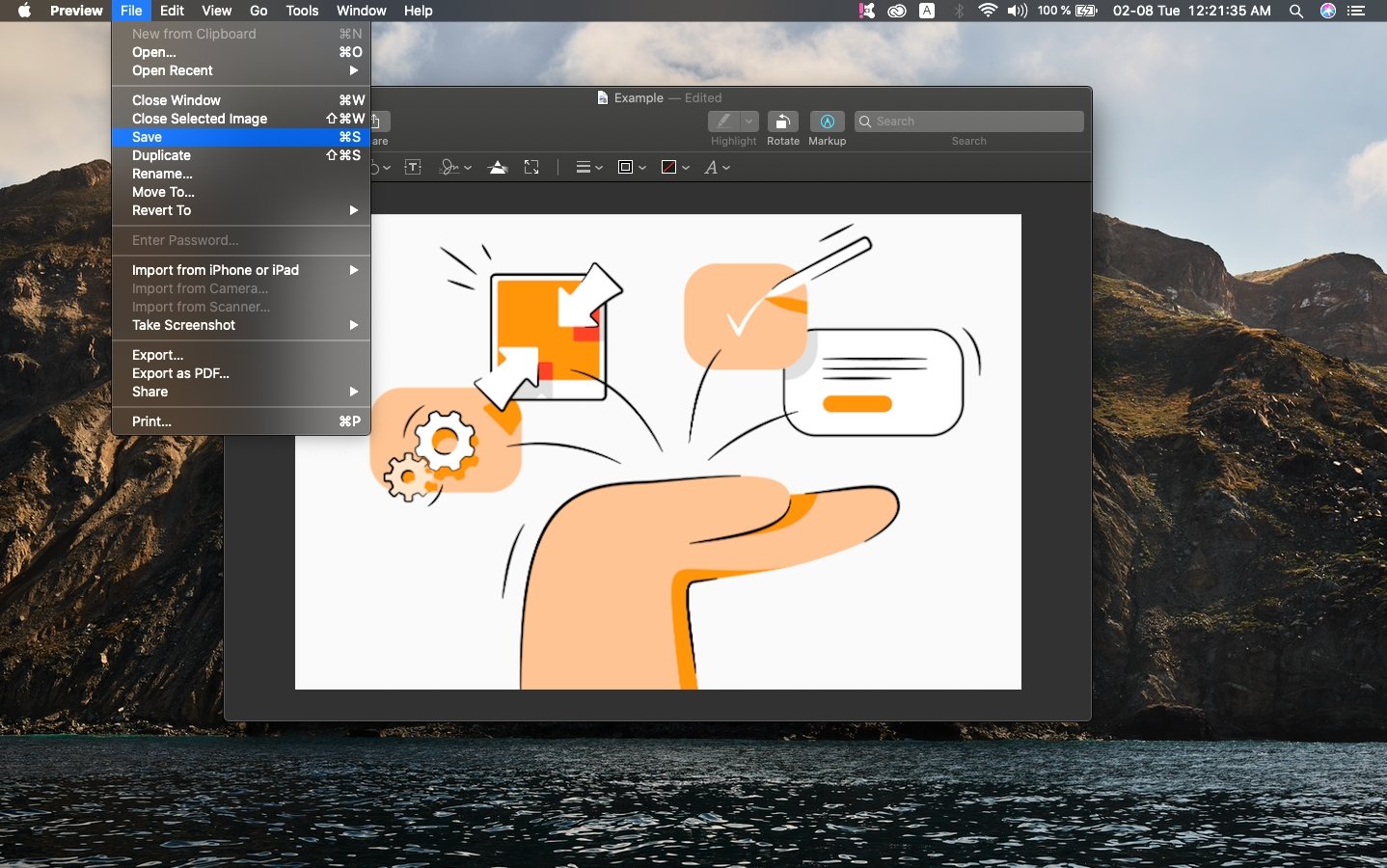Choose Export as PDF… menu item
The width and height of the screenshot is (1387, 868).
tap(241, 373)
